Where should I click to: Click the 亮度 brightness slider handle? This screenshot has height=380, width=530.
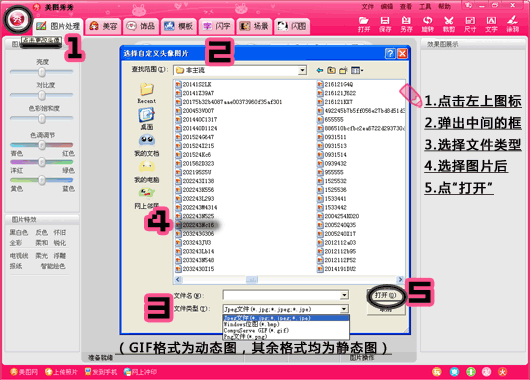coord(42,72)
